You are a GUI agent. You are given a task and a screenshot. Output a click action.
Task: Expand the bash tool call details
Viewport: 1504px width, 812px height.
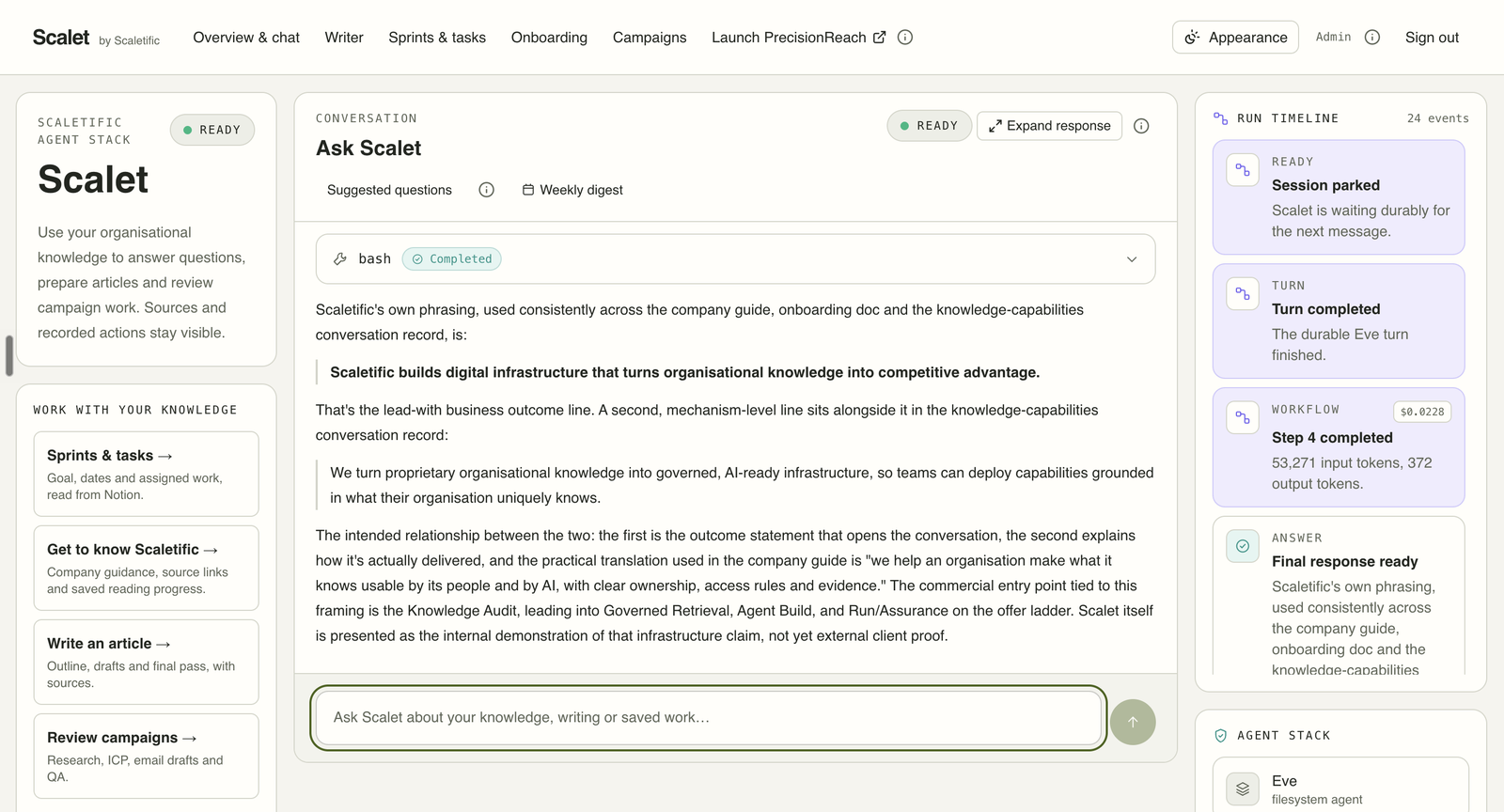1132,259
